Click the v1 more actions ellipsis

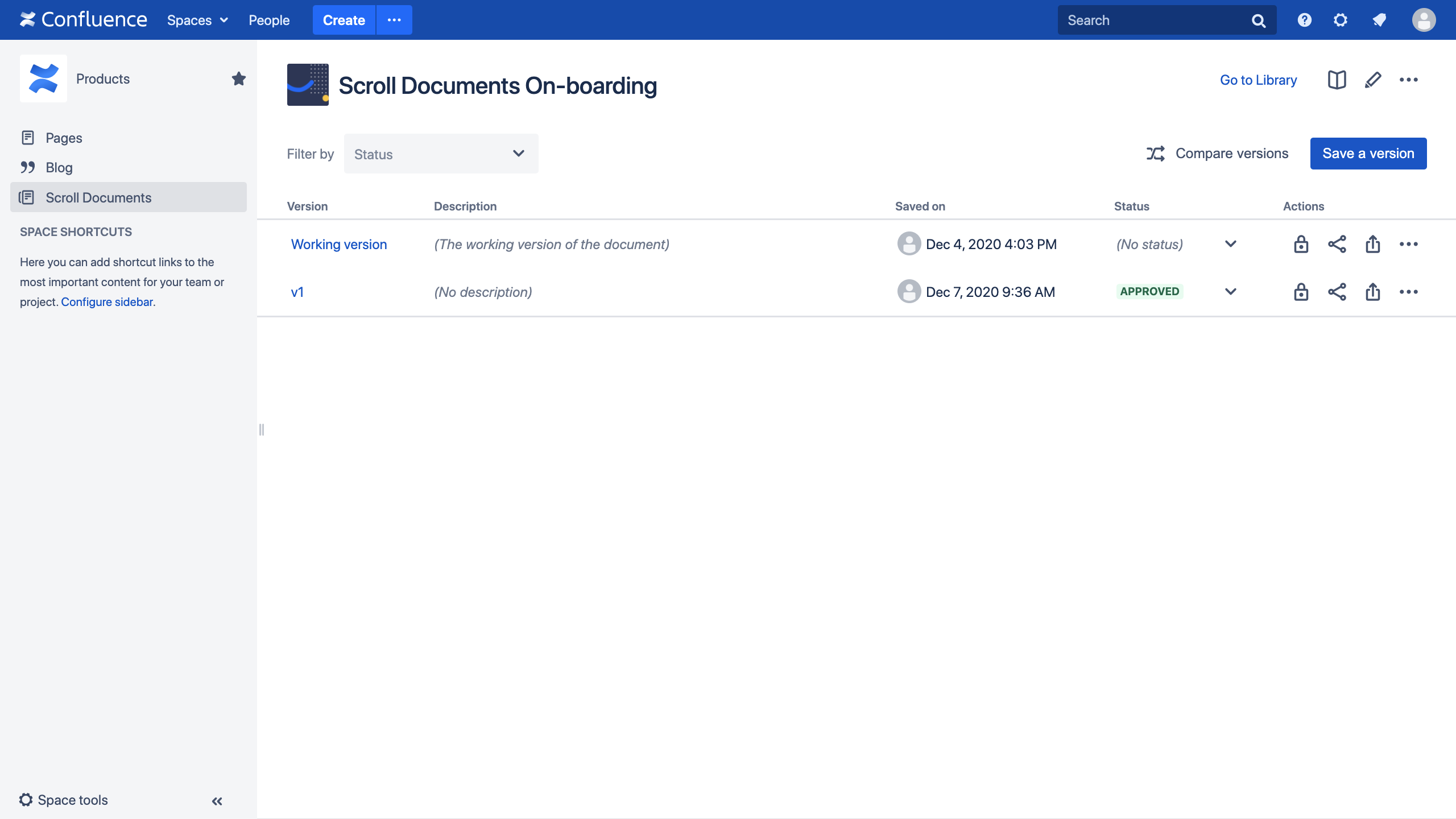(x=1408, y=292)
